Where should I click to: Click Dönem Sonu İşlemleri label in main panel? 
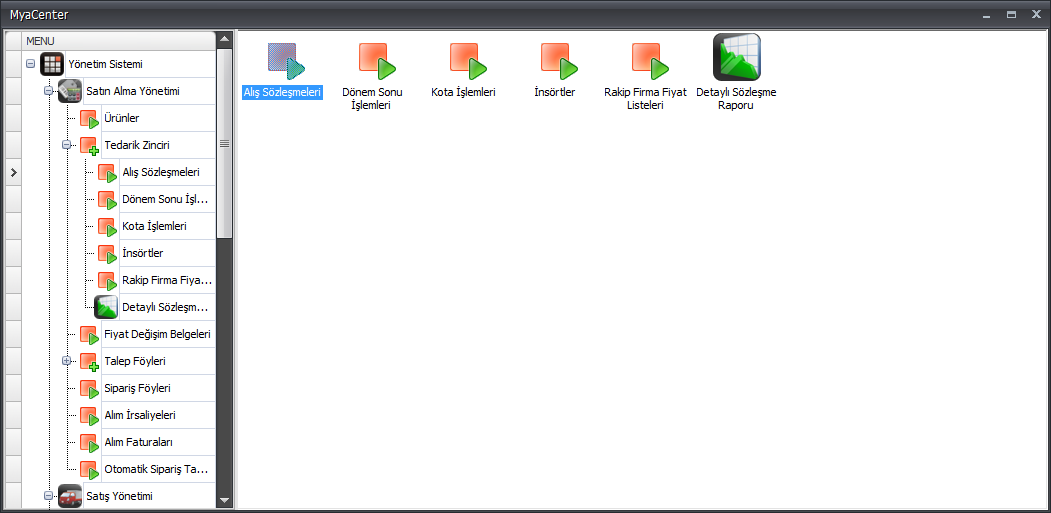pyautogui.click(x=372, y=99)
